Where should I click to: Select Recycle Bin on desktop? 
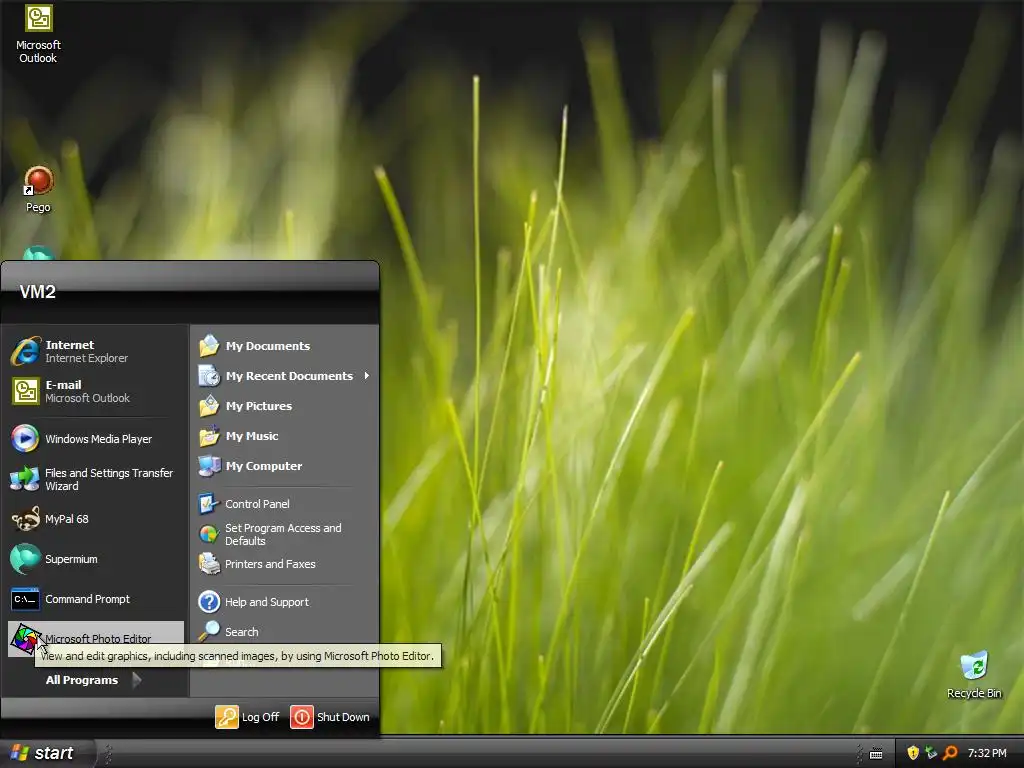point(974,675)
